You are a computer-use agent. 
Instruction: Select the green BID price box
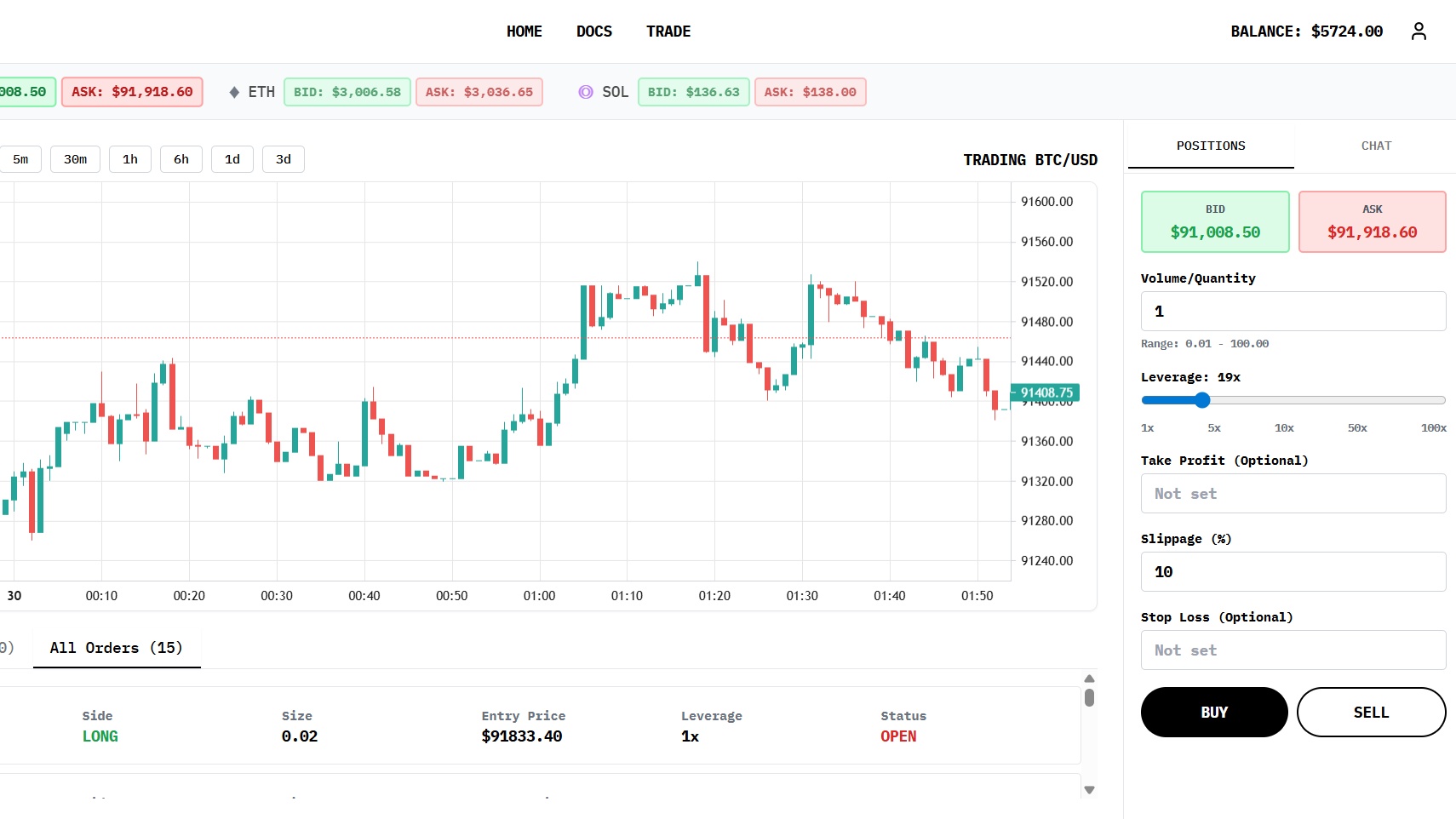click(1215, 222)
